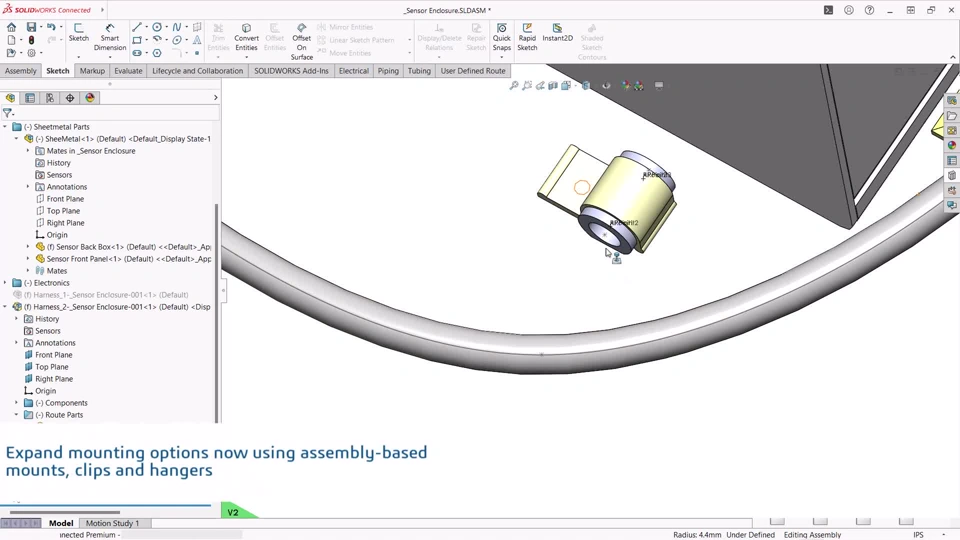Screen dimensions: 960x540
Task: Click Convert Entities tool
Action: (x=246, y=37)
